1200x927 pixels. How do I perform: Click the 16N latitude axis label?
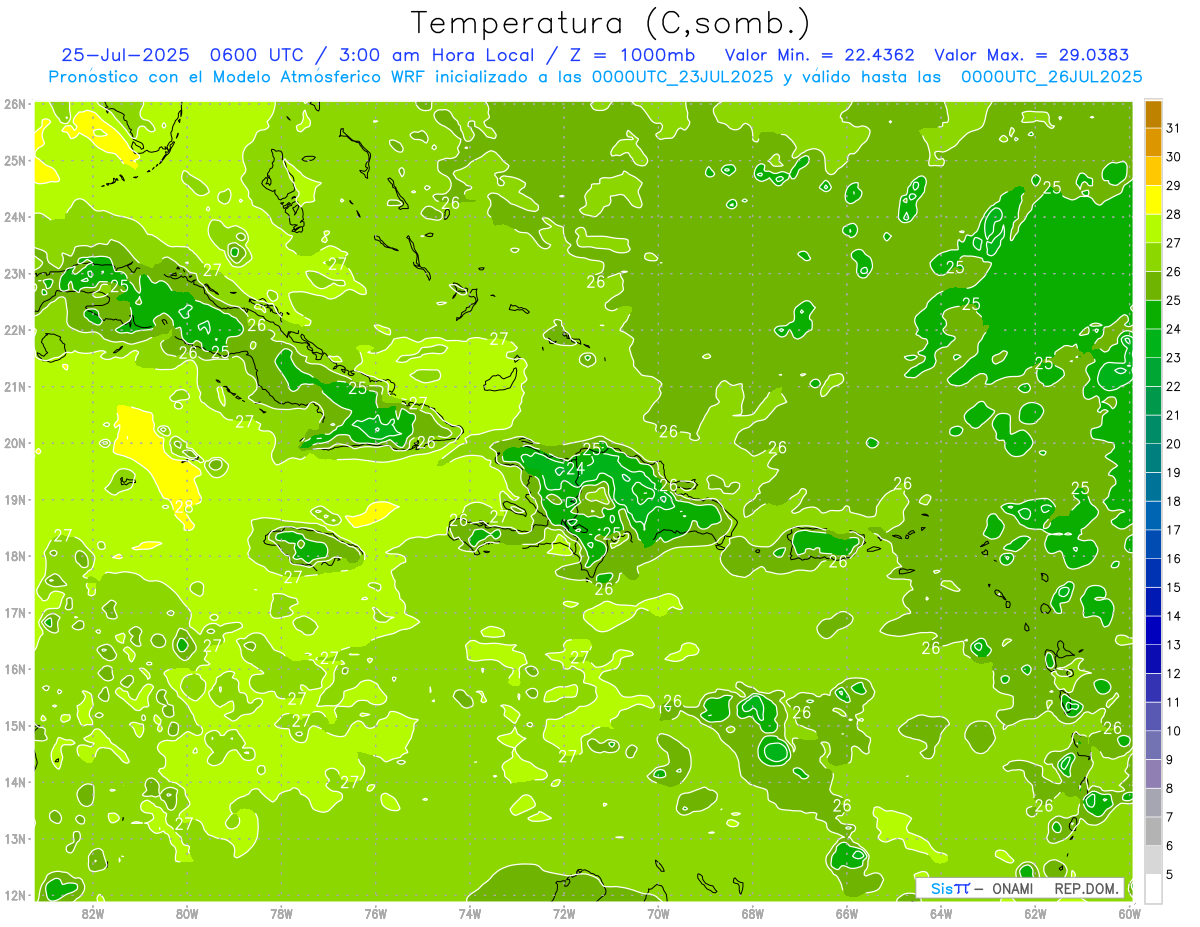(x=14, y=669)
